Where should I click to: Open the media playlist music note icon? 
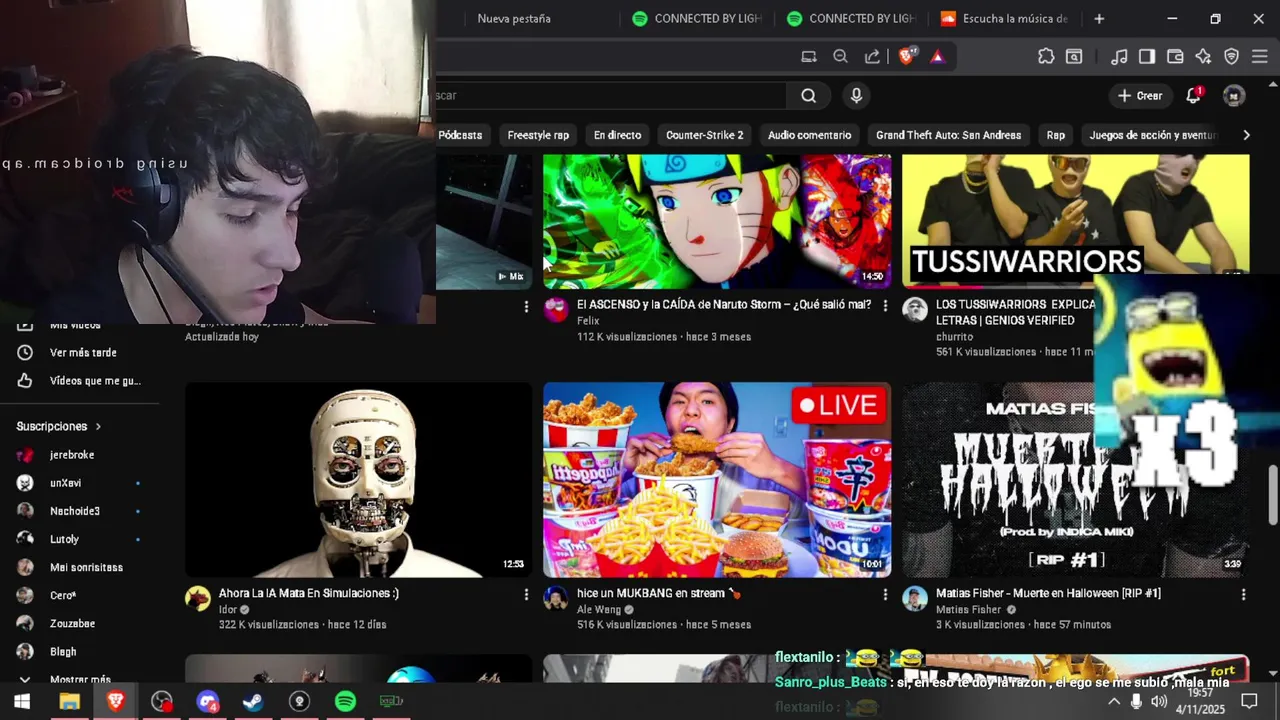point(1120,57)
